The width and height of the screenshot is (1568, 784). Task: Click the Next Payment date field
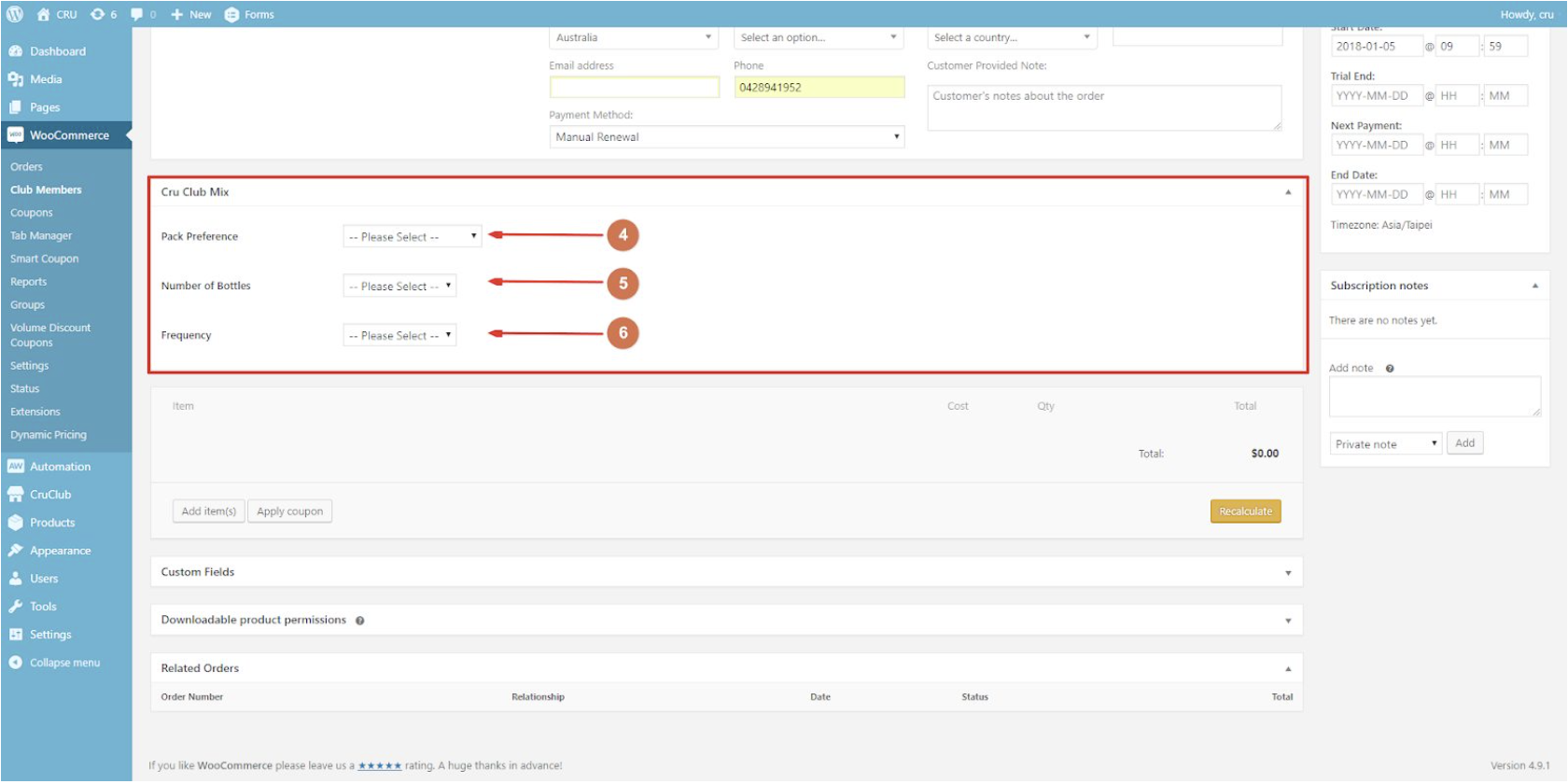pyautogui.click(x=1377, y=145)
